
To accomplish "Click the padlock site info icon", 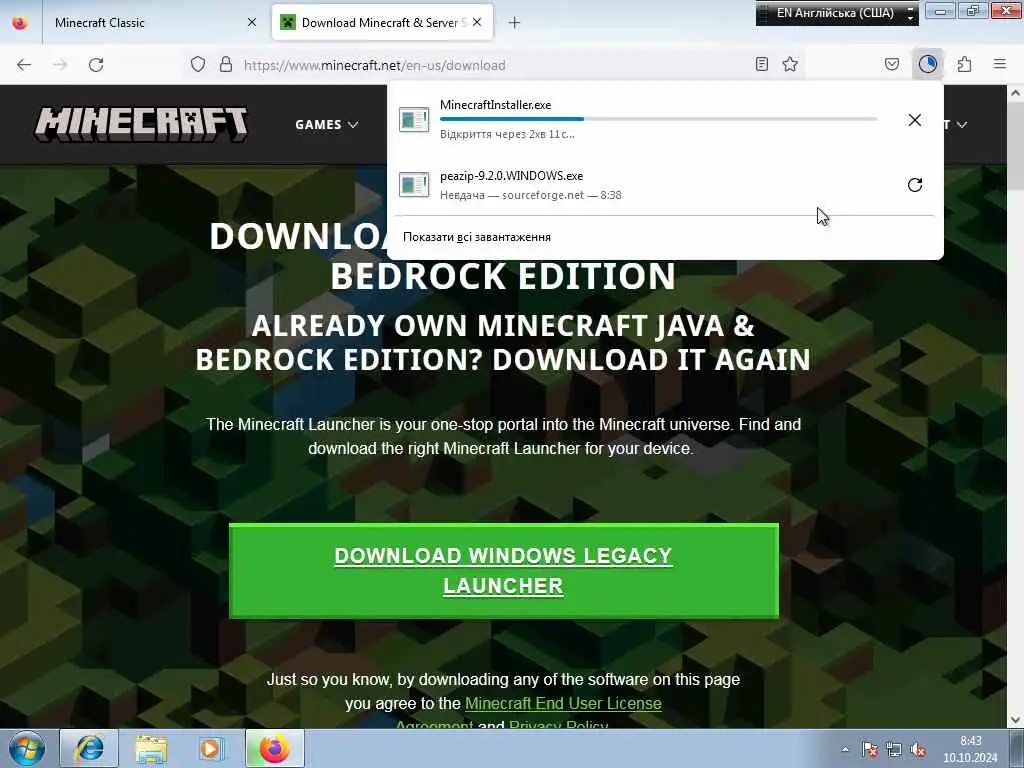I will (x=226, y=64).
